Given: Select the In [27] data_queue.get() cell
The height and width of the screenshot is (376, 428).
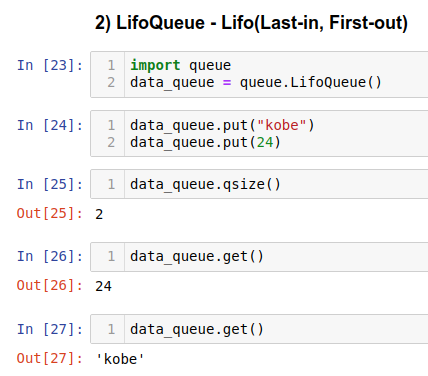Looking at the screenshot, I should pos(259,329).
